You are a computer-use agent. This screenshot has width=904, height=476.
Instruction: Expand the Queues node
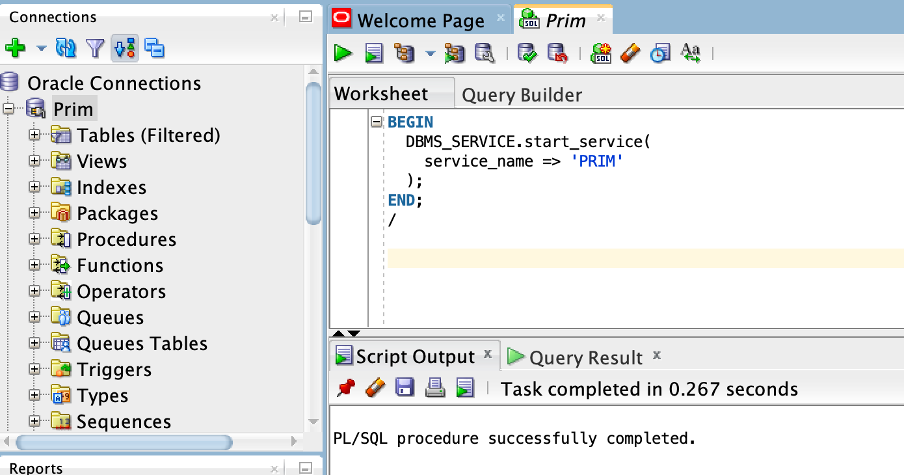pyautogui.click(x=35, y=317)
